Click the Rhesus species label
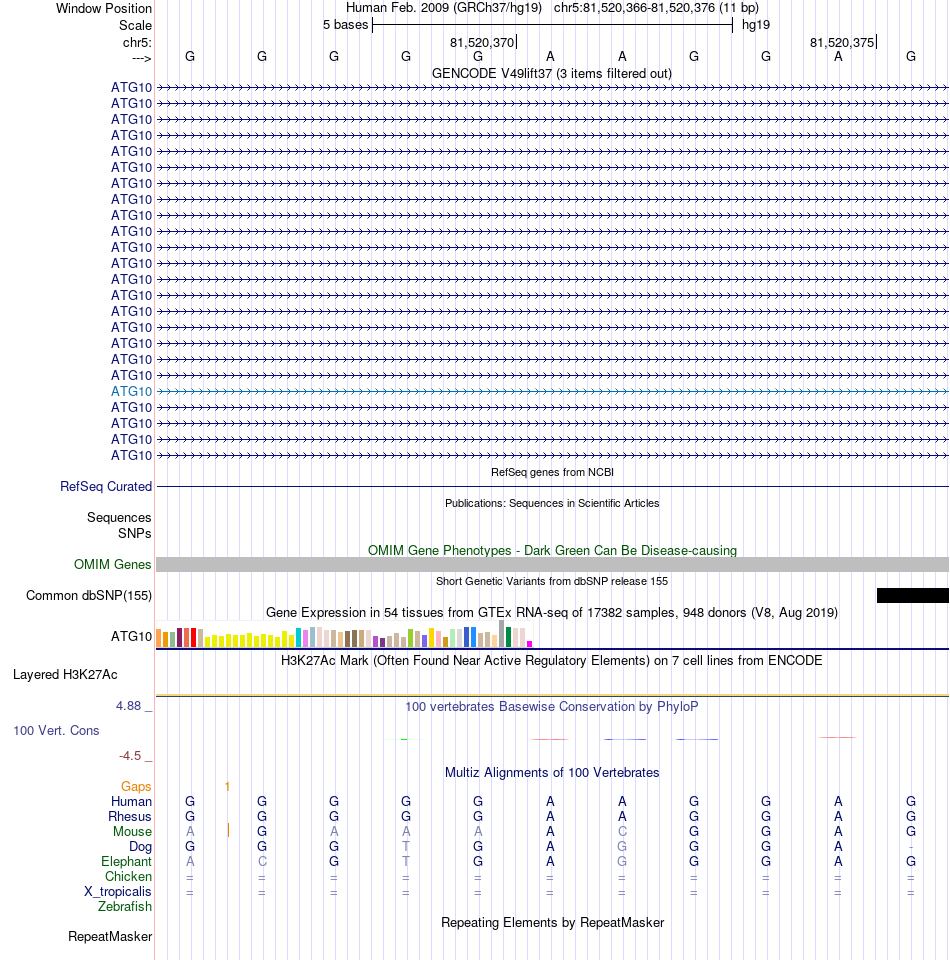950x960 pixels. [130, 817]
